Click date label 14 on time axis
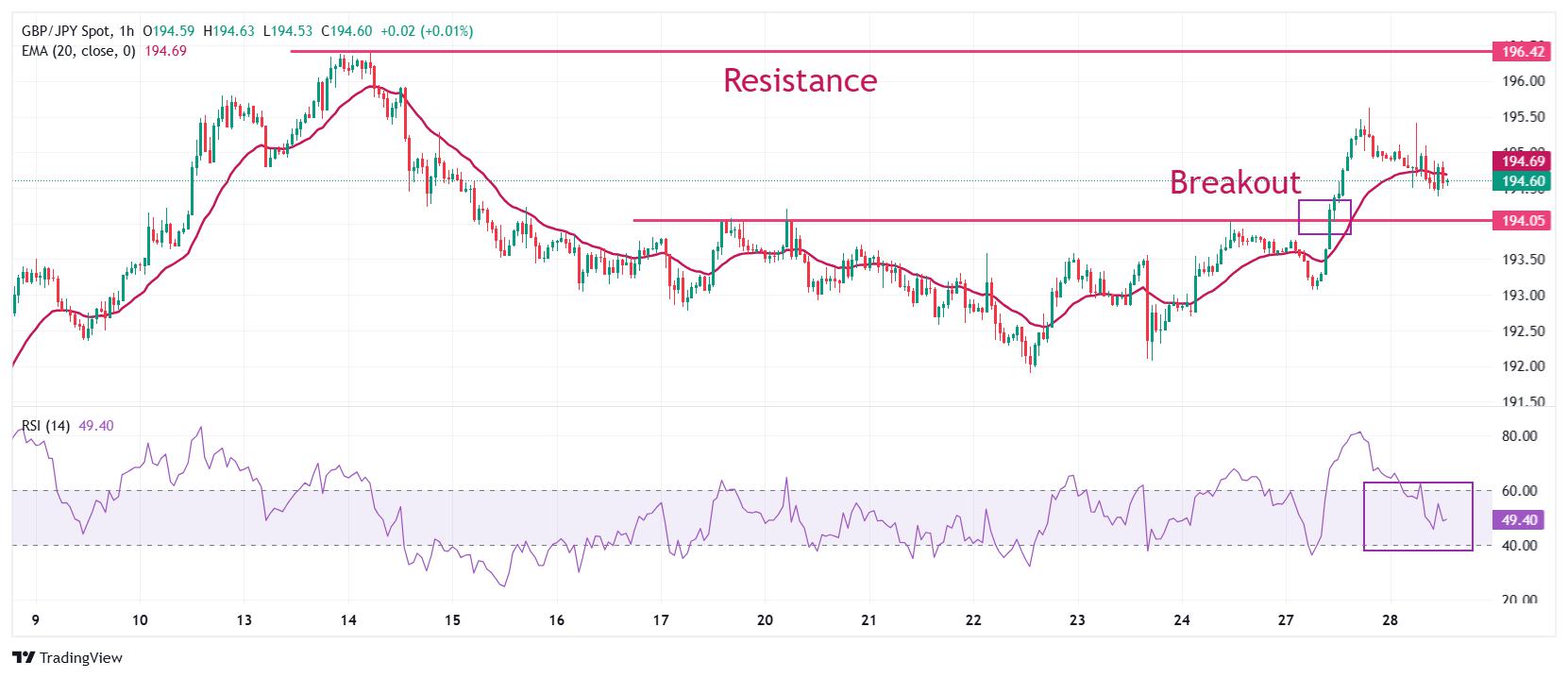This screenshot has width=1568, height=678. [347, 620]
